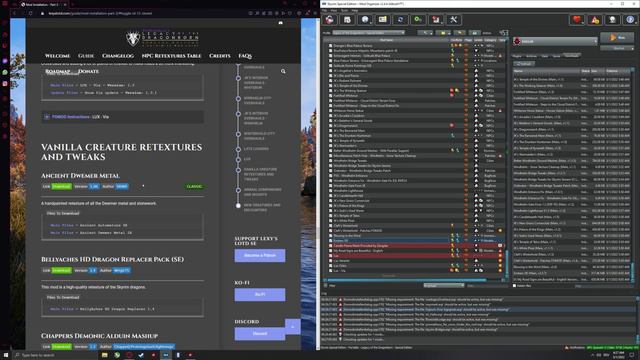The height and width of the screenshot is (360, 640).
Task: Open the warning triangle problems icon
Action: (x=594, y=20)
